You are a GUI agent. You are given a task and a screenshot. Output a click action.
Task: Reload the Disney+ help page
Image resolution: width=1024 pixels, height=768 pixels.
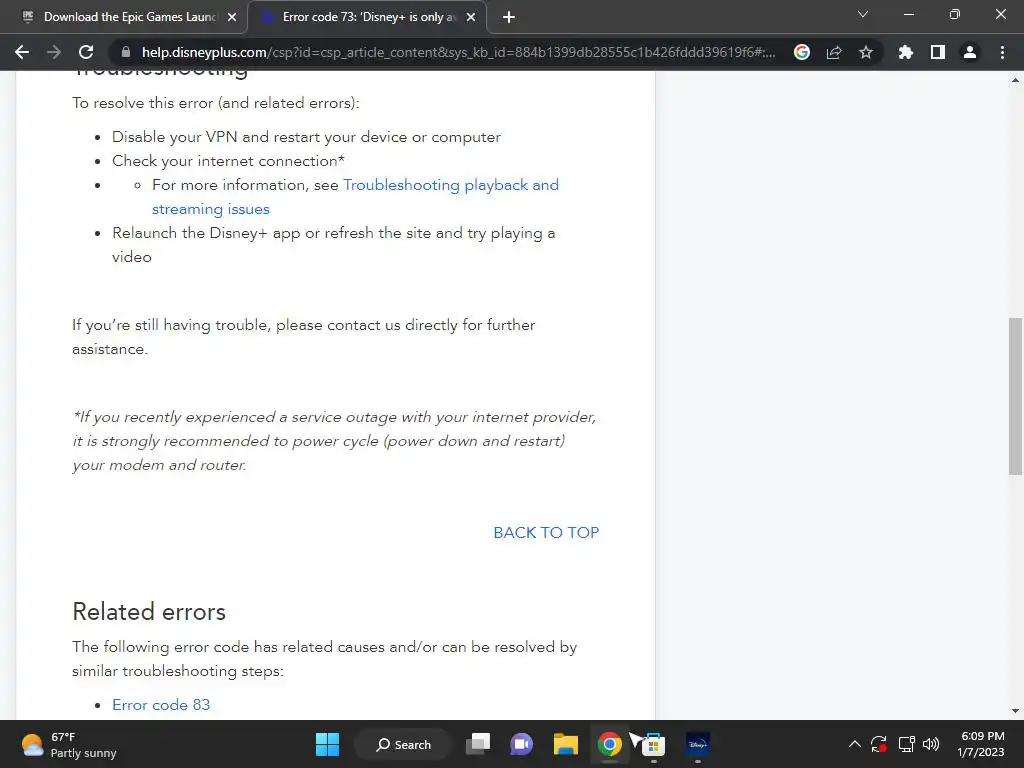[x=86, y=52]
